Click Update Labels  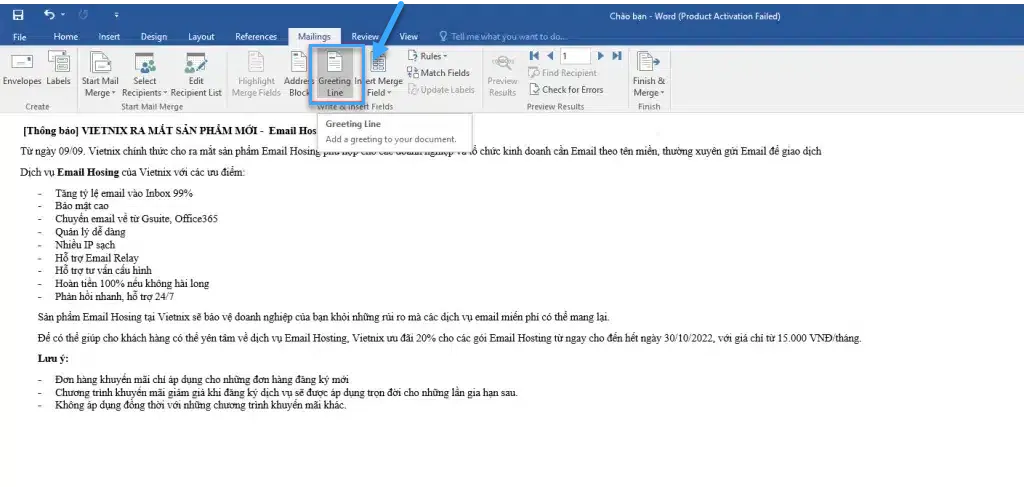(x=441, y=90)
